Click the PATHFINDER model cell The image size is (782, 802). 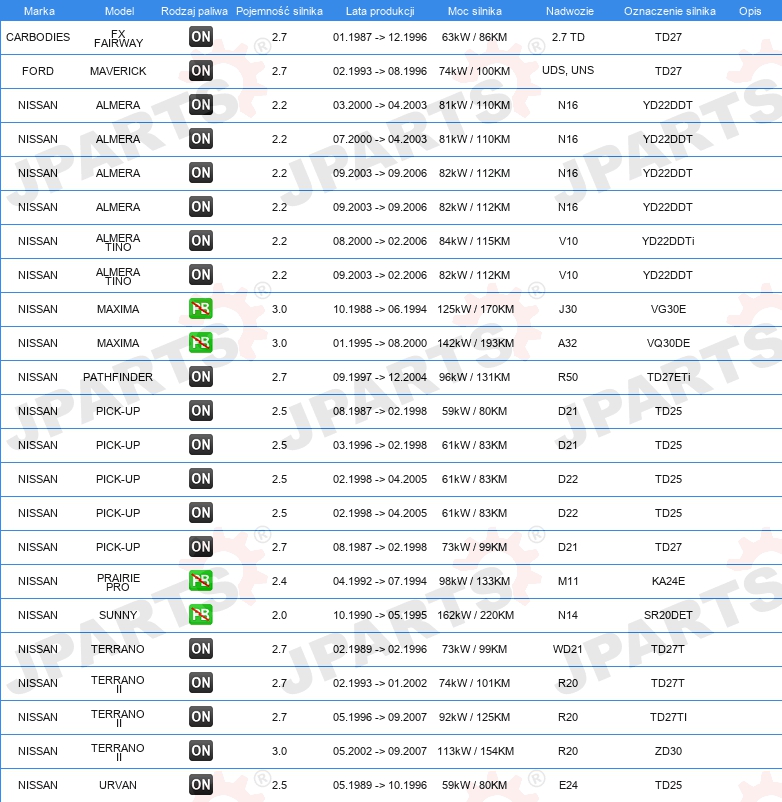click(x=118, y=377)
